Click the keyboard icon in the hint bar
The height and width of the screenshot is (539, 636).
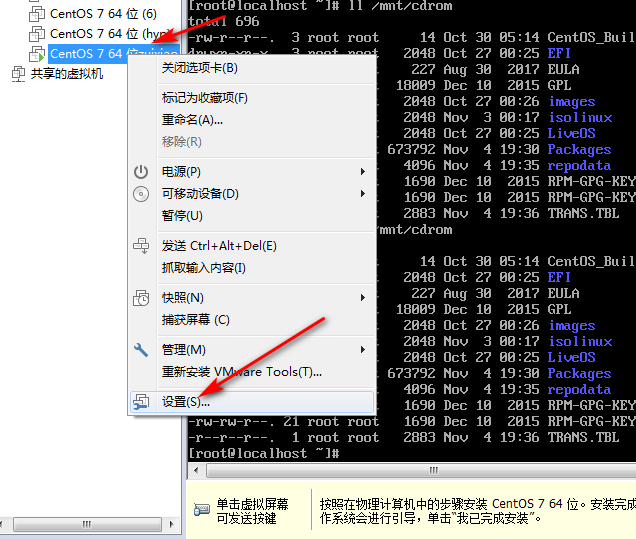tap(202, 509)
